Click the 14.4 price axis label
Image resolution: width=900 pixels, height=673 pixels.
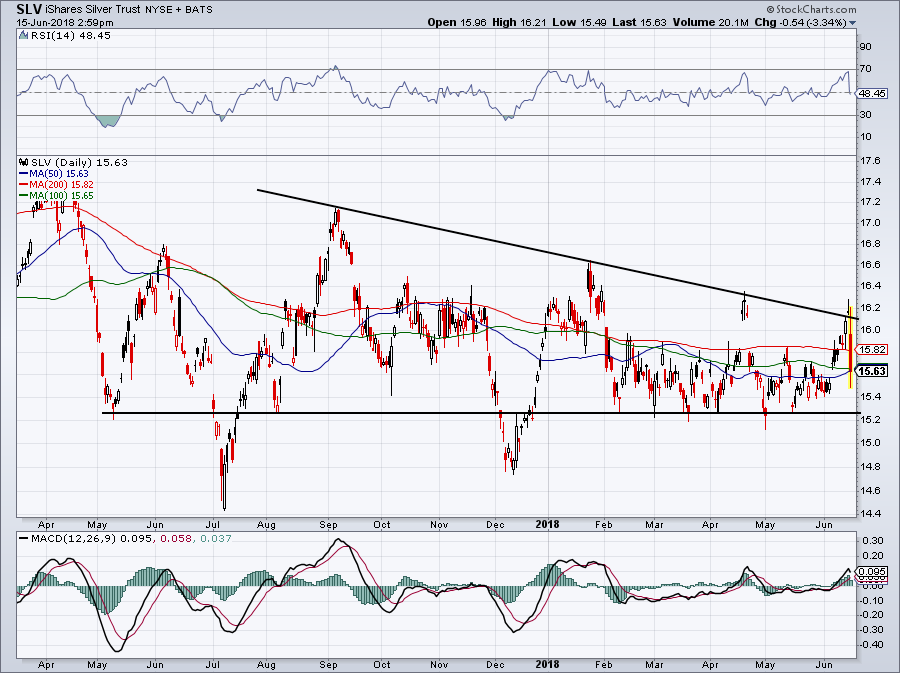pyautogui.click(x=871, y=513)
